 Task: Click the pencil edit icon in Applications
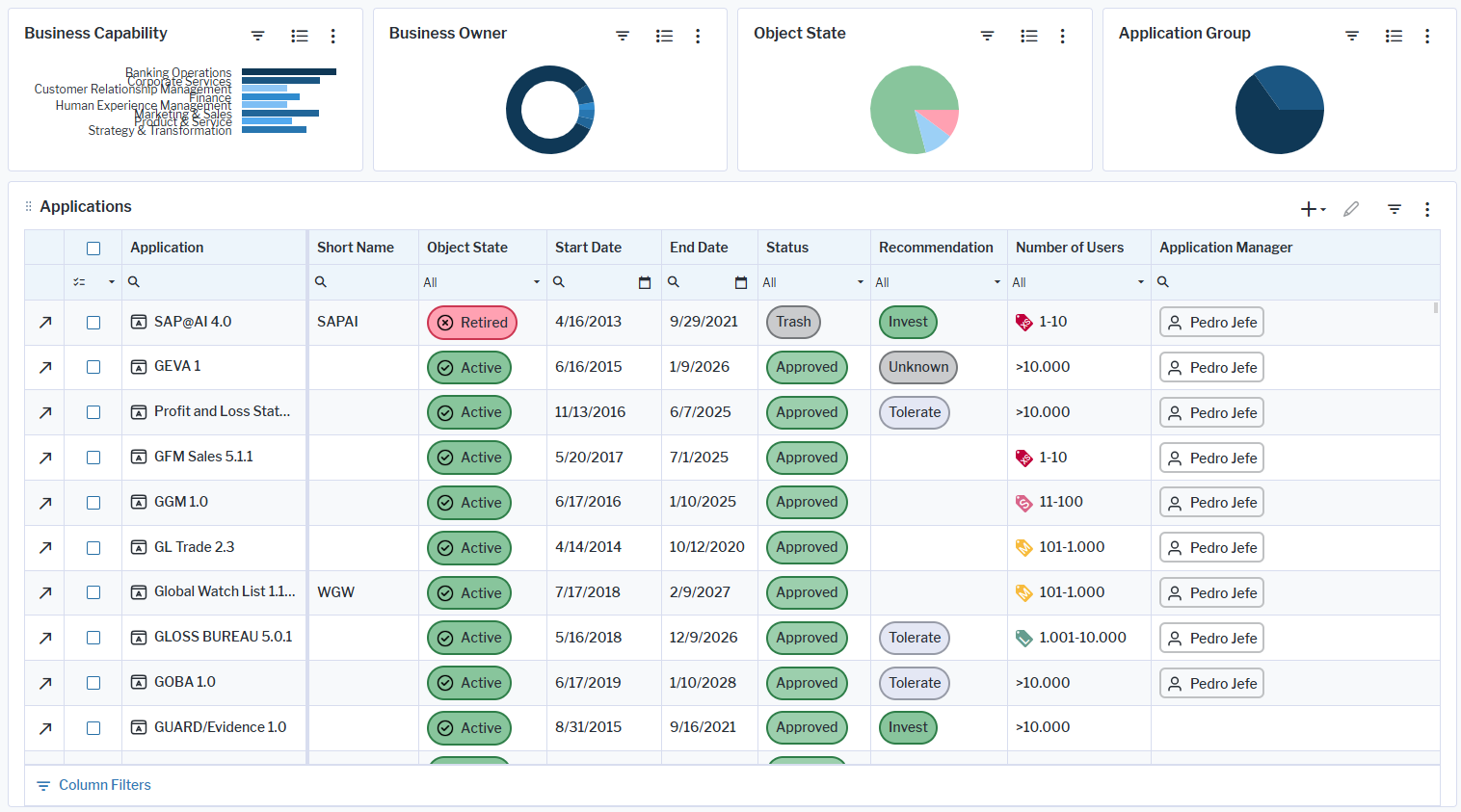1351,209
